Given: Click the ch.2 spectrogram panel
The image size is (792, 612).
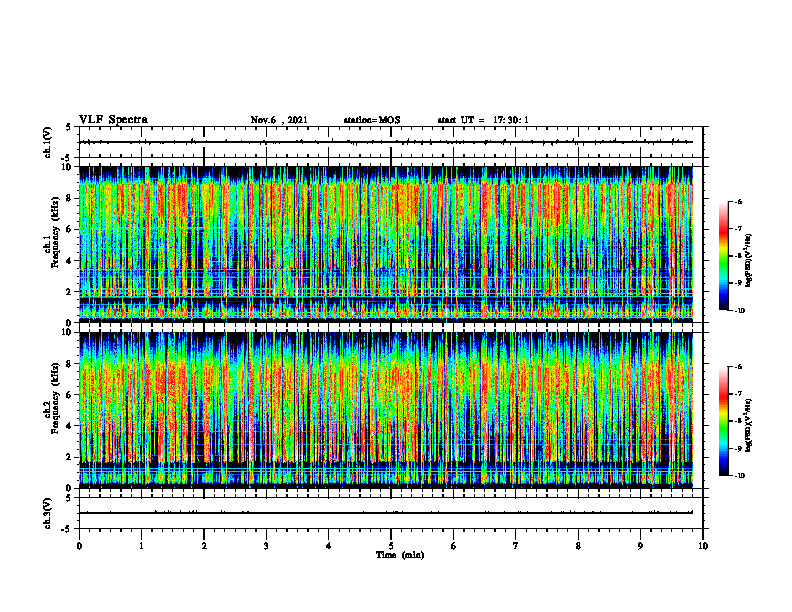Looking at the screenshot, I should click(x=386, y=410).
